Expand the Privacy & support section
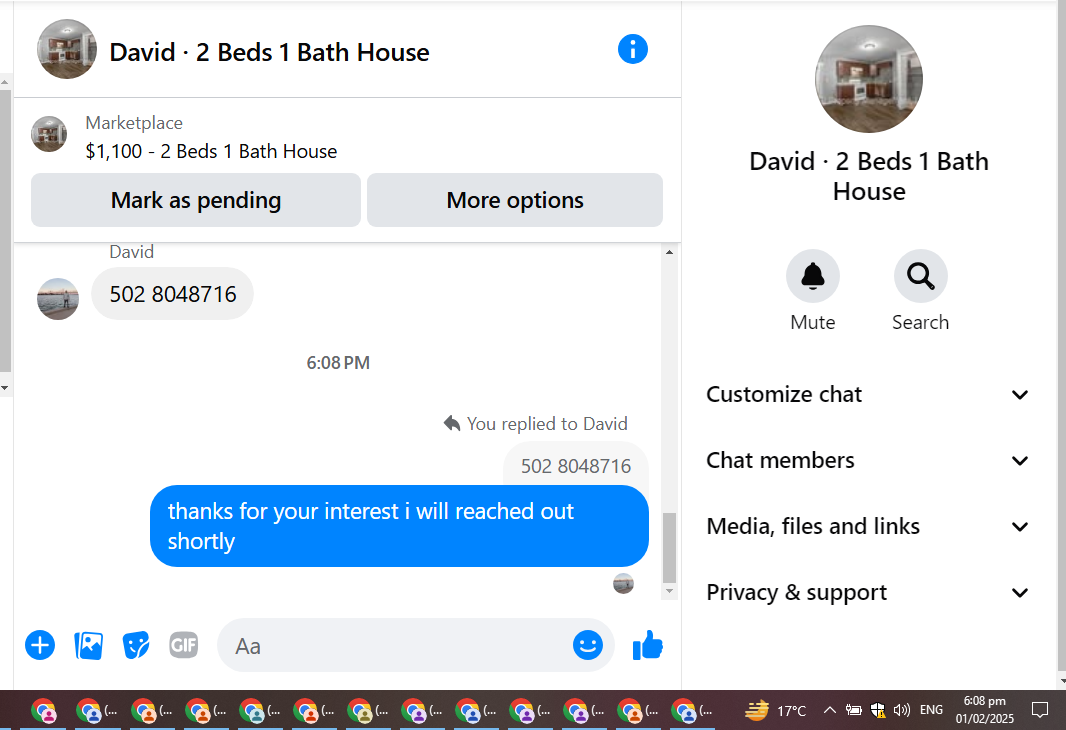The width and height of the screenshot is (1066, 730). point(867,592)
